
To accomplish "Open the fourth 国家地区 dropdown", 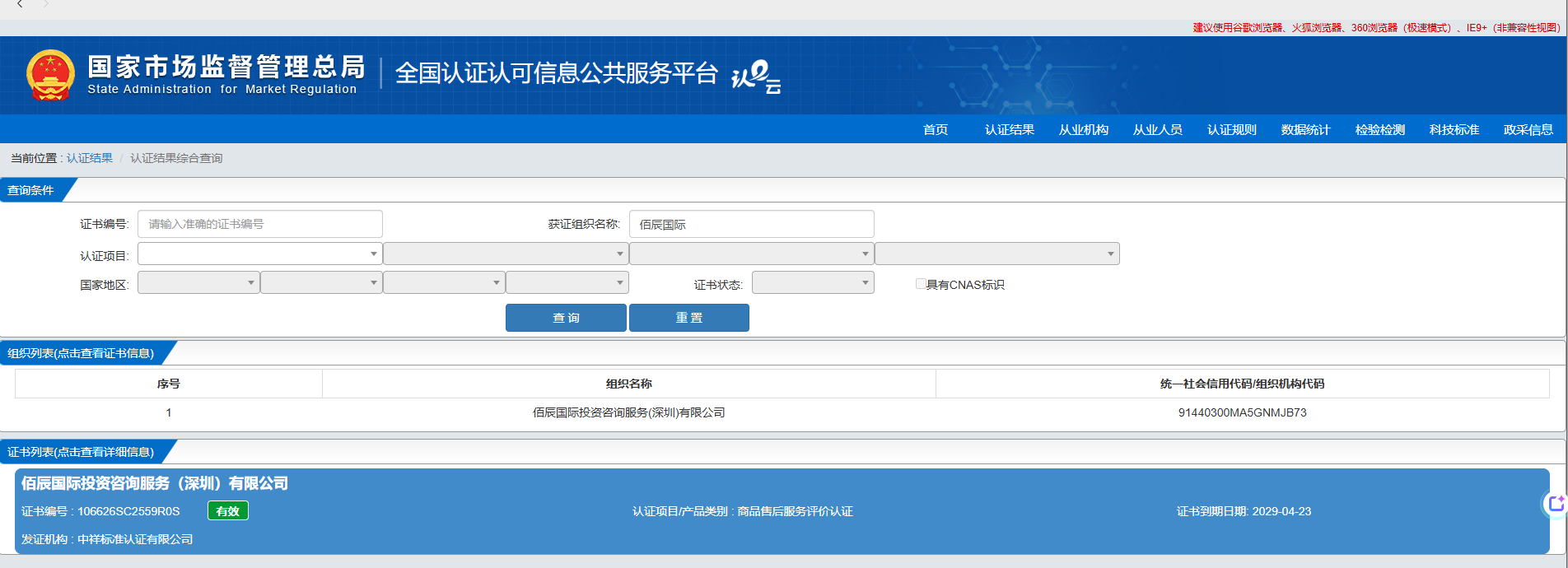I will (x=567, y=282).
